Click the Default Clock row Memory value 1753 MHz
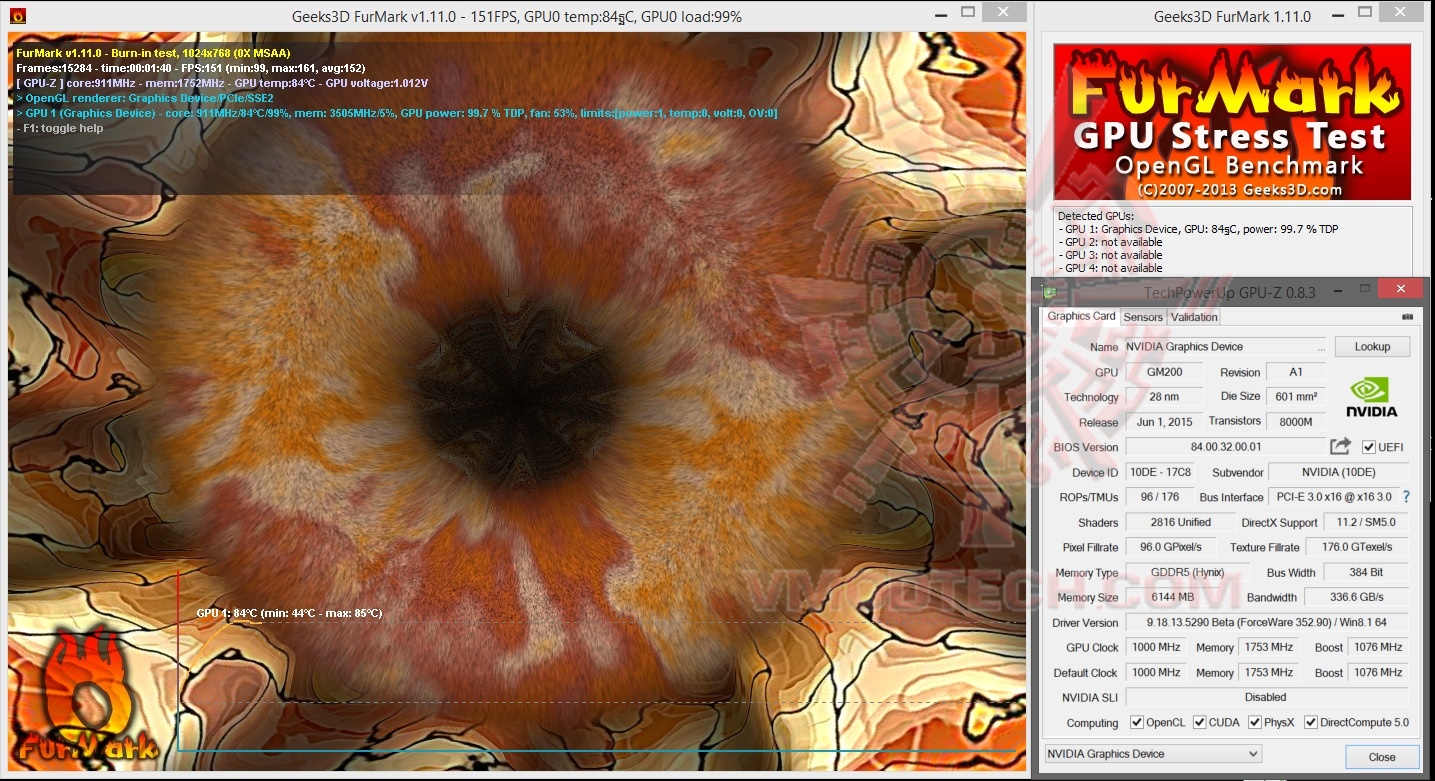This screenshot has width=1435, height=781. click(x=1270, y=672)
